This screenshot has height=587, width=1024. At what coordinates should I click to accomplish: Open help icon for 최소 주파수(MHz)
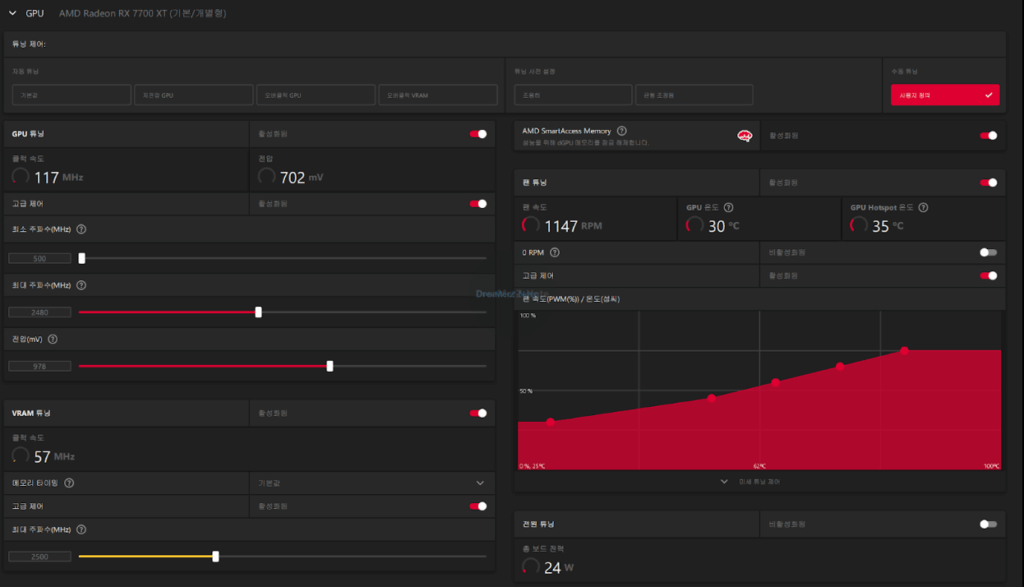(x=81, y=229)
